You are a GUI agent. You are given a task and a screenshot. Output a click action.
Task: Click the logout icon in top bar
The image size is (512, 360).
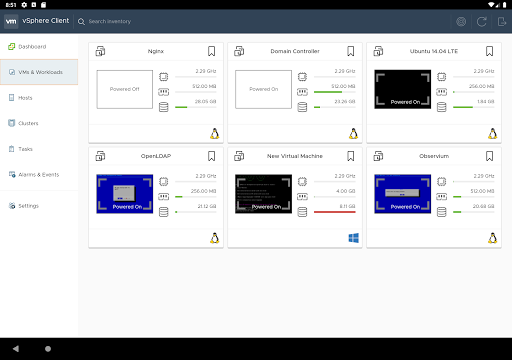pos(502,22)
